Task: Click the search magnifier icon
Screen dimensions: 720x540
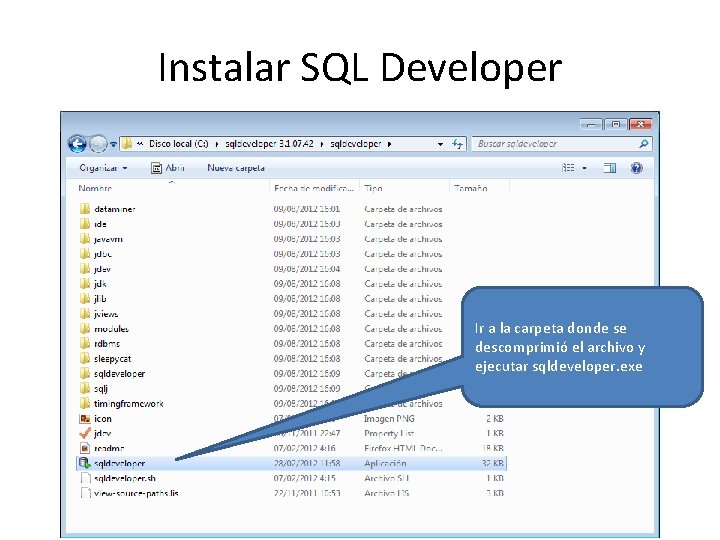Action: 644,144
